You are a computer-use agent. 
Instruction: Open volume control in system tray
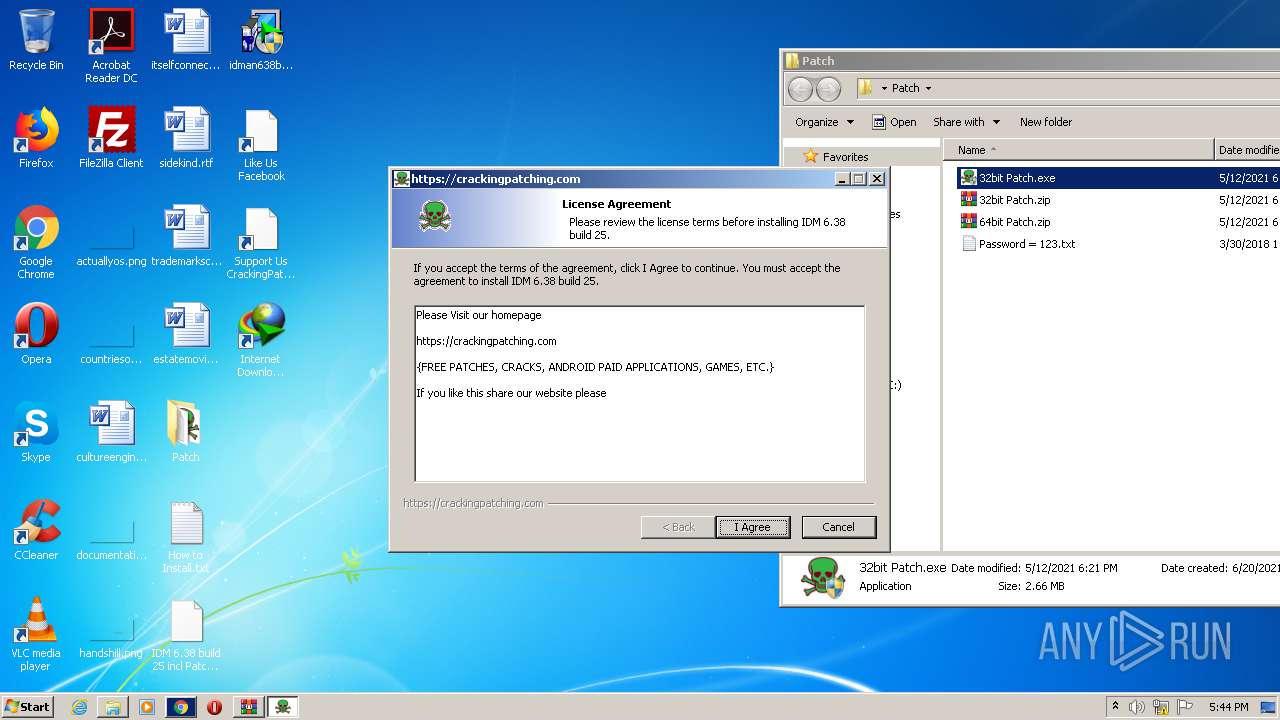tap(1137, 707)
